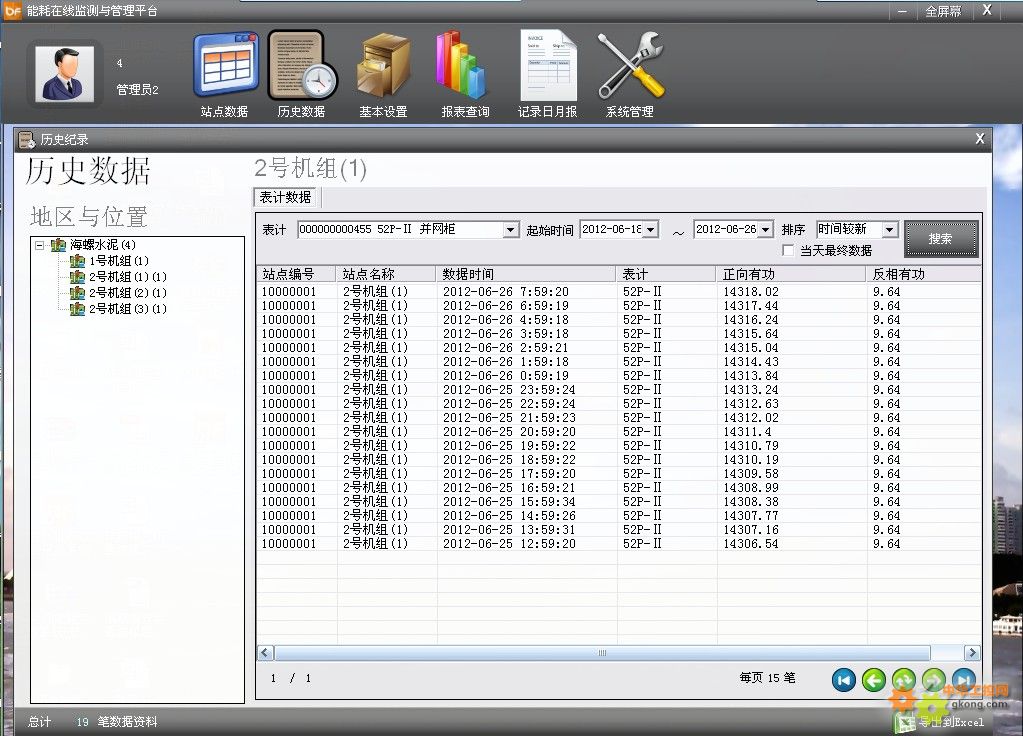The image size is (1023, 736).
Task: Select the 表计数据 tab
Action: click(286, 197)
